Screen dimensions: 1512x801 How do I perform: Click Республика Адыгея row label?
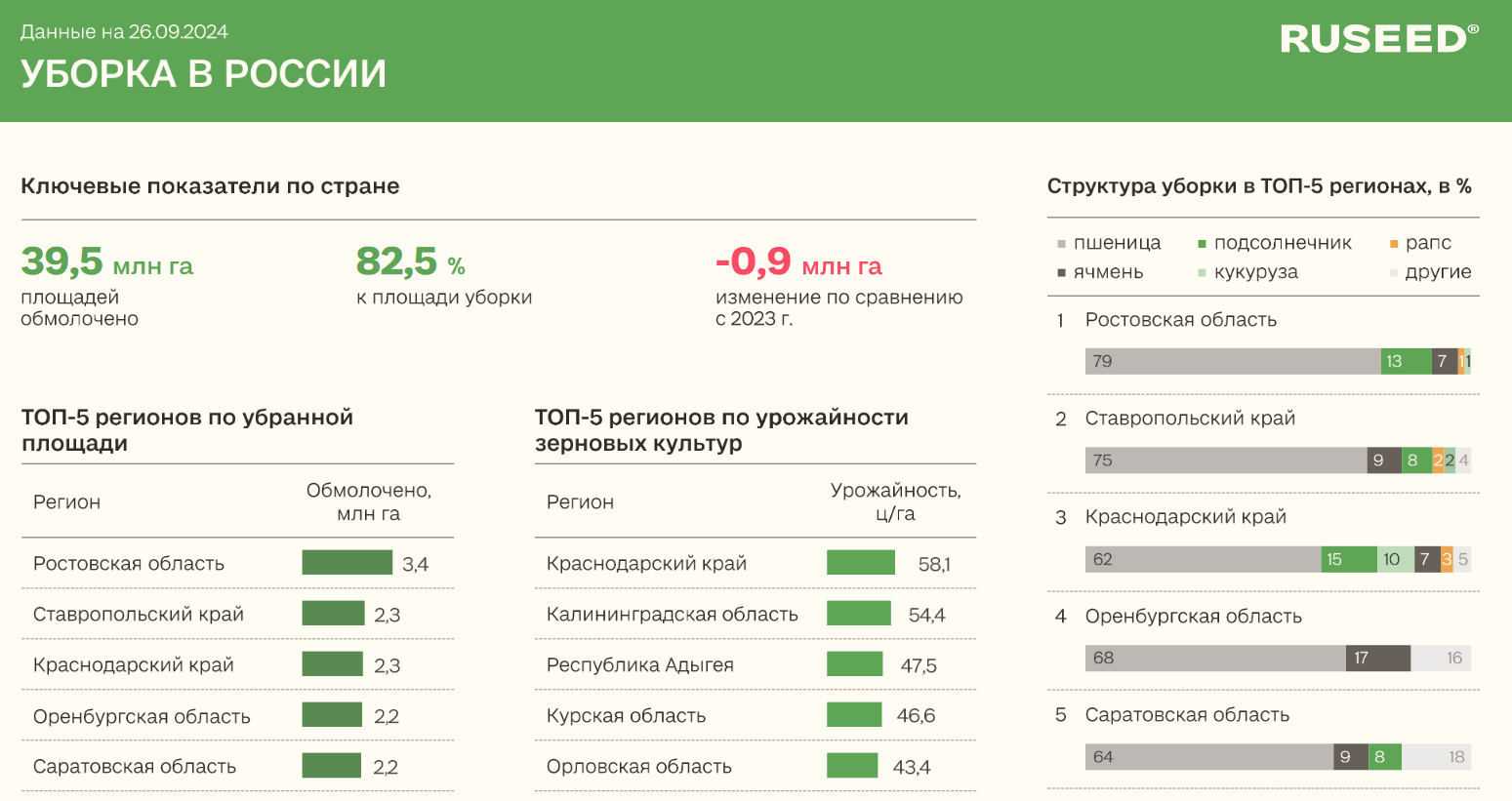pyautogui.click(x=639, y=665)
